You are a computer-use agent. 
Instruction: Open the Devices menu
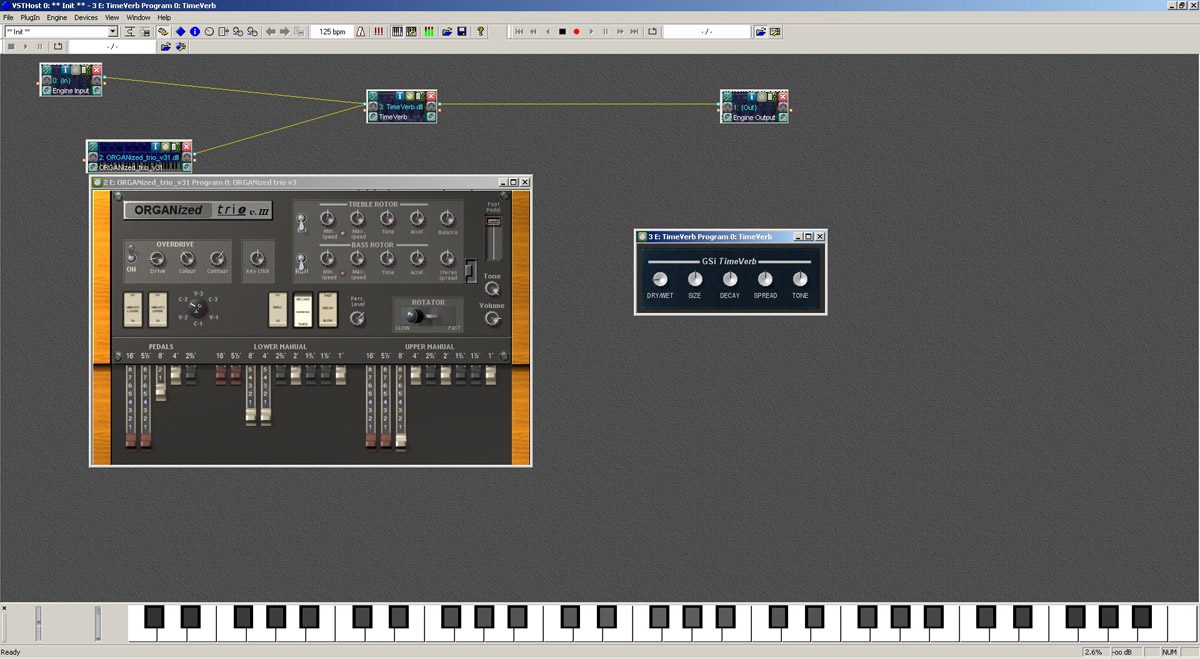(x=86, y=17)
